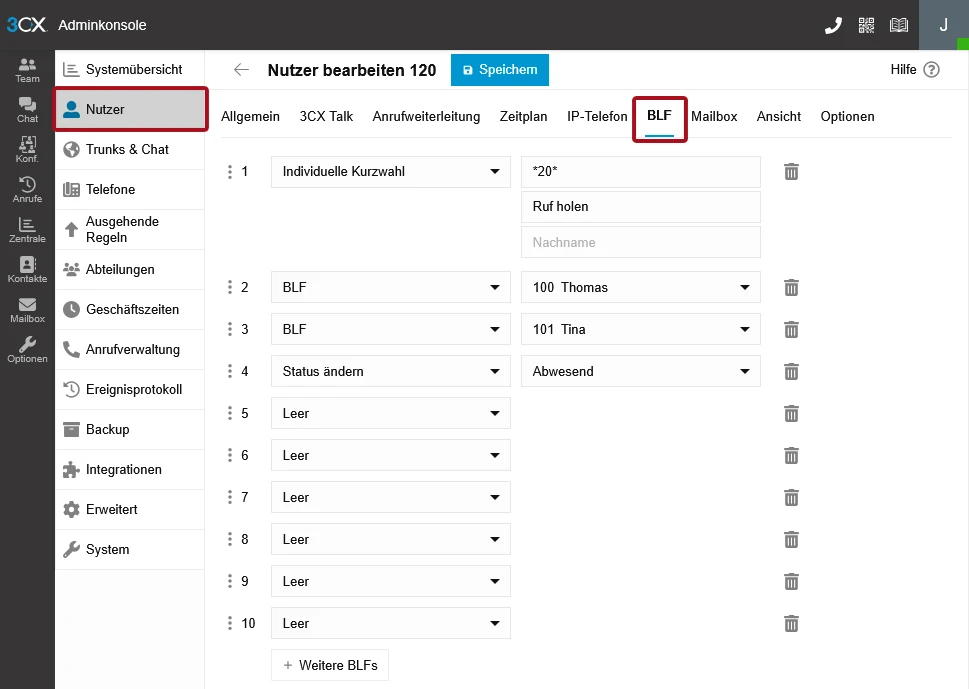Open Trunks & Chat in sidebar menu
The image size is (969, 689).
click(128, 150)
